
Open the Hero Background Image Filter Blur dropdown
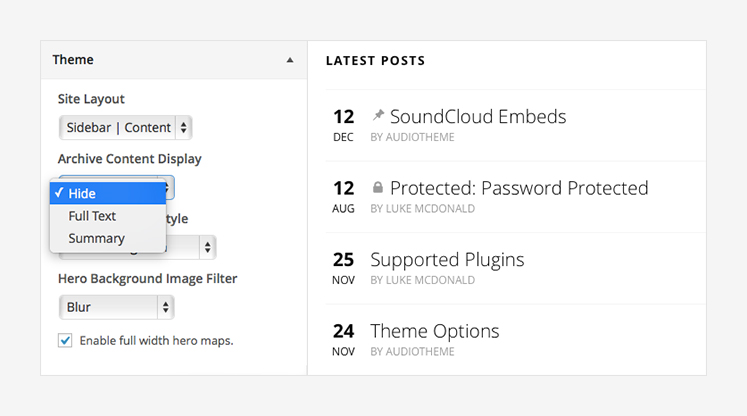117,307
